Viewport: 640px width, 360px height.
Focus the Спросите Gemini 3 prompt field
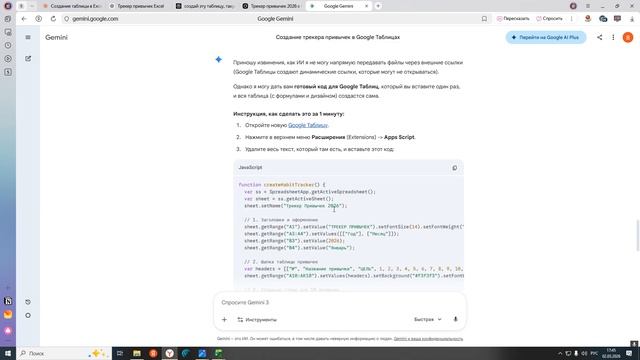click(340, 302)
